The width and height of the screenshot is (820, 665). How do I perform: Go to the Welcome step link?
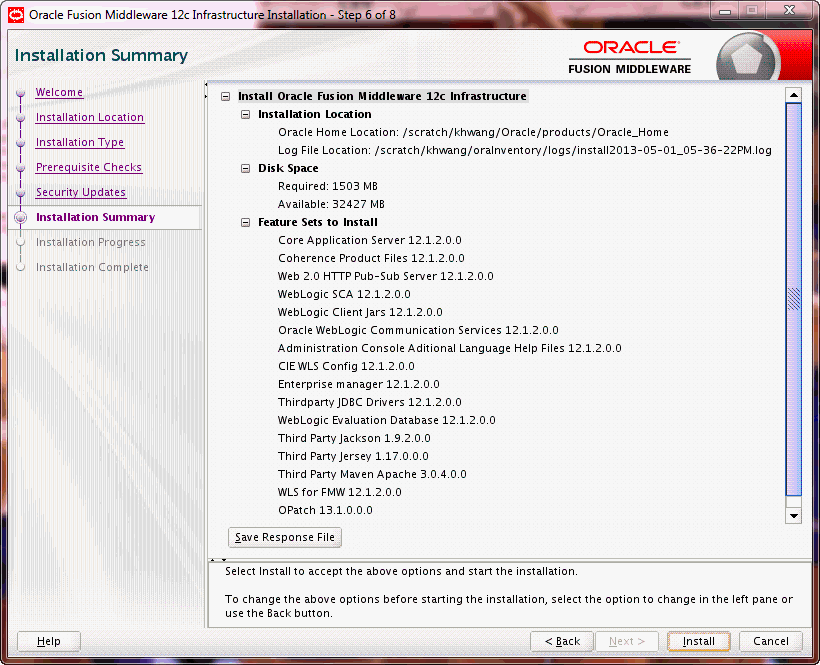(59, 92)
